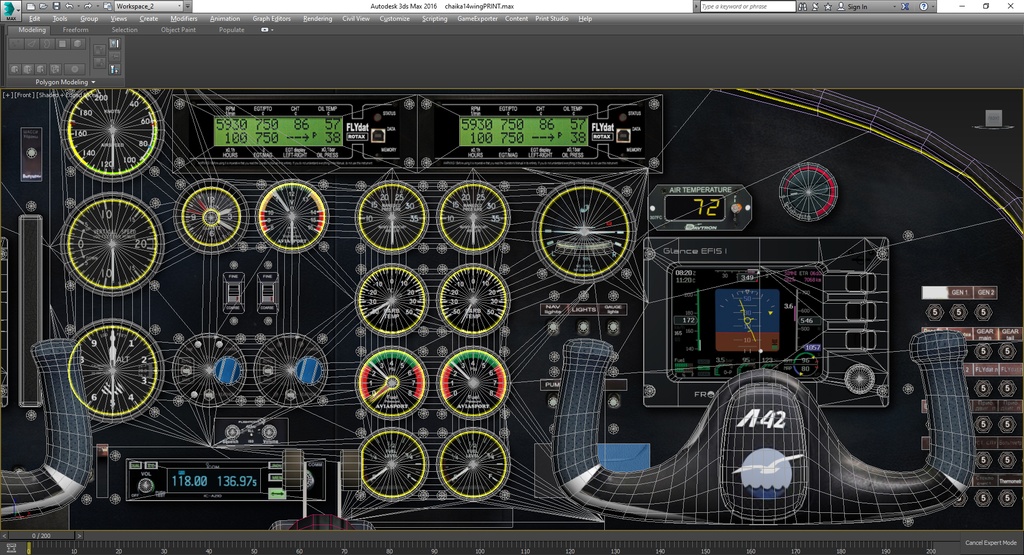This screenshot has height=555, width=1024.
Task: Click the time slider previous frame arrow
Action: [4, 535]
